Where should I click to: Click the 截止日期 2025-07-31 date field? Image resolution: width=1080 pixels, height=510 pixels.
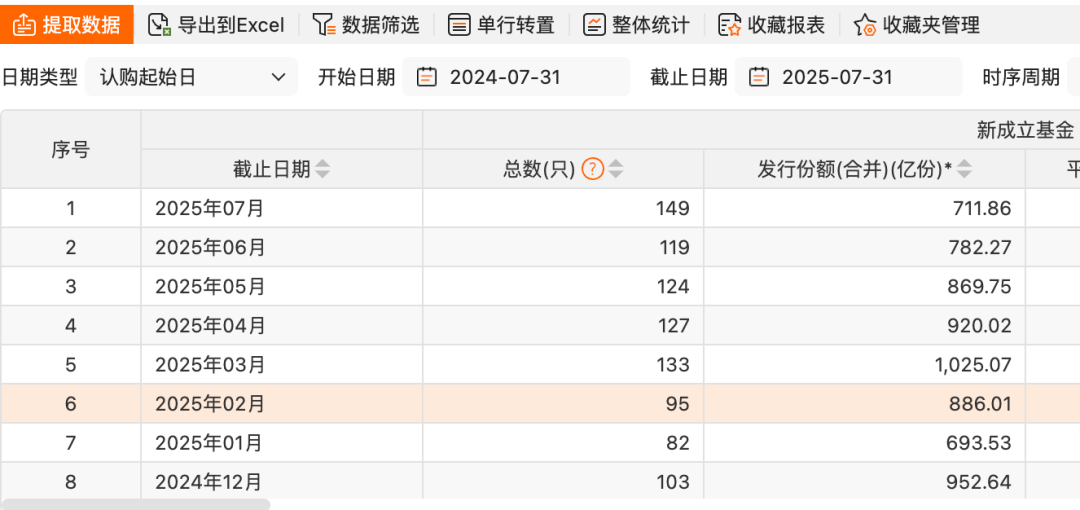click(849, 76)
